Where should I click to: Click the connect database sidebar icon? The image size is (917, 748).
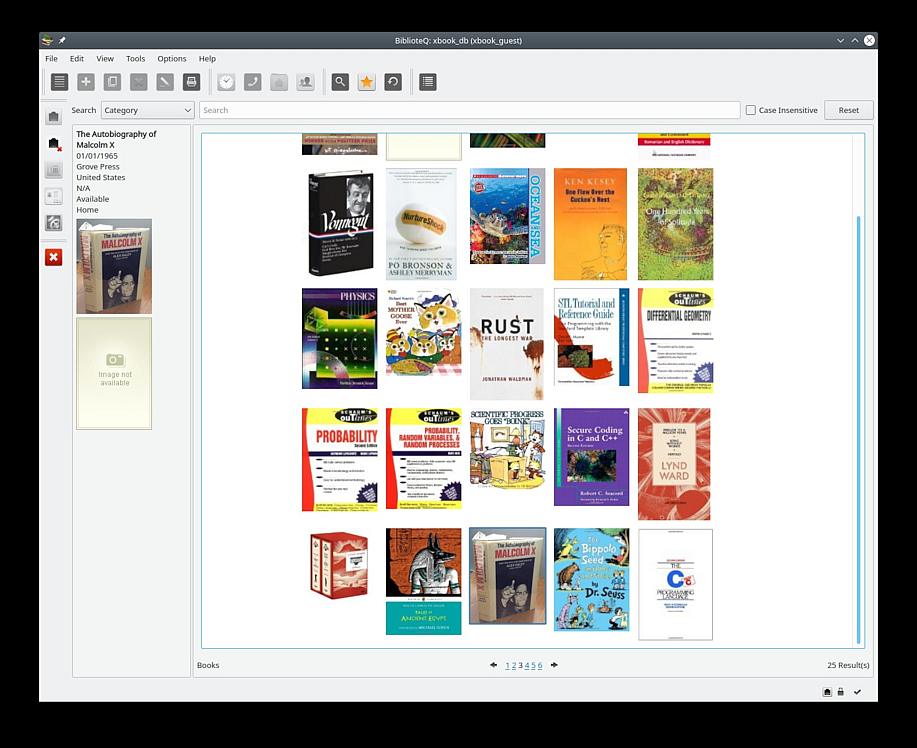pyautogui.click(x=54, y=117)
